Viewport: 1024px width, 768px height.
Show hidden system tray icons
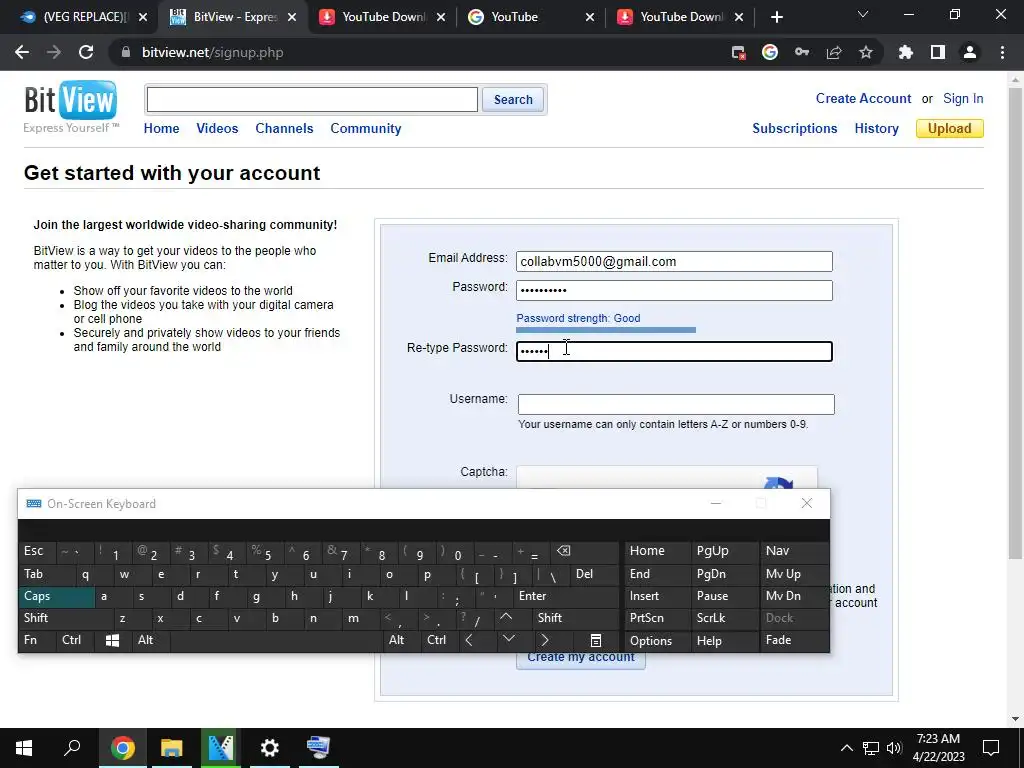846,748
